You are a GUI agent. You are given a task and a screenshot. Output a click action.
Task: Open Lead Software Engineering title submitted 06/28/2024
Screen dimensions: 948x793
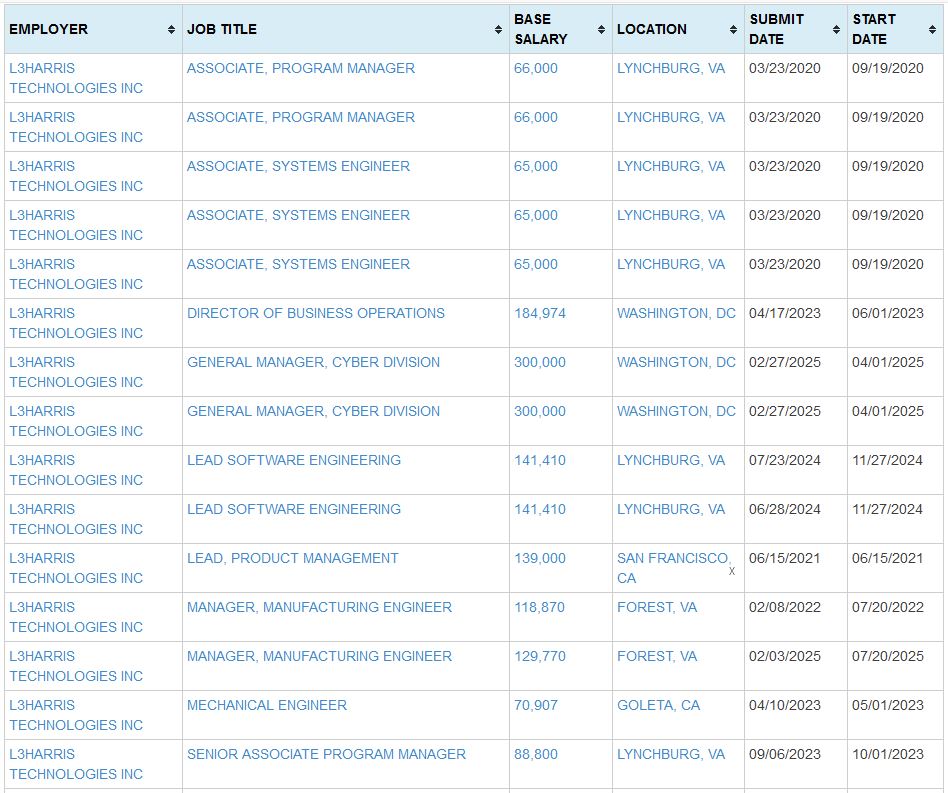294,509
